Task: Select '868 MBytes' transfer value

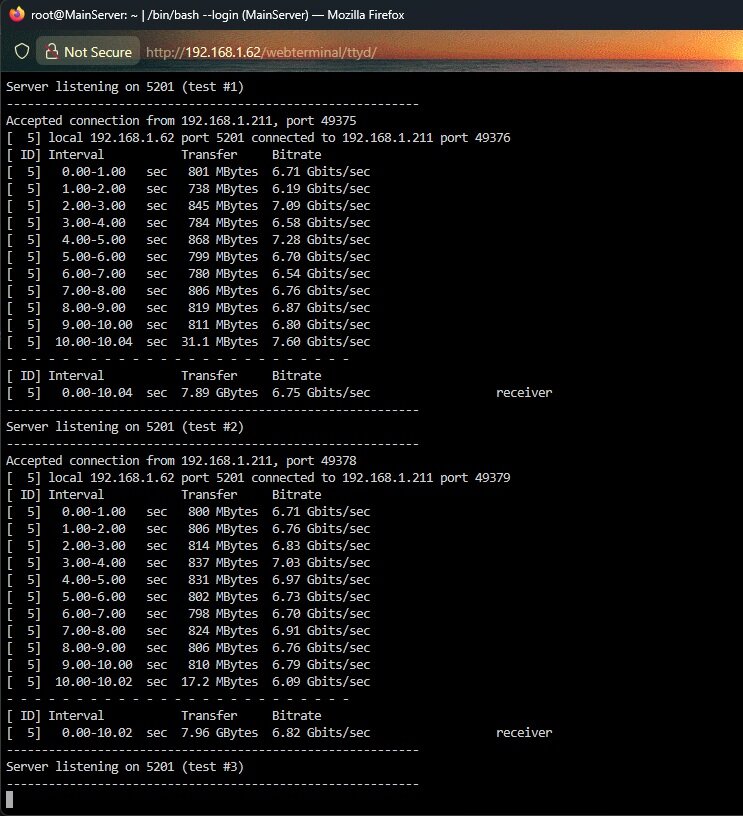Action: (223, 240)
